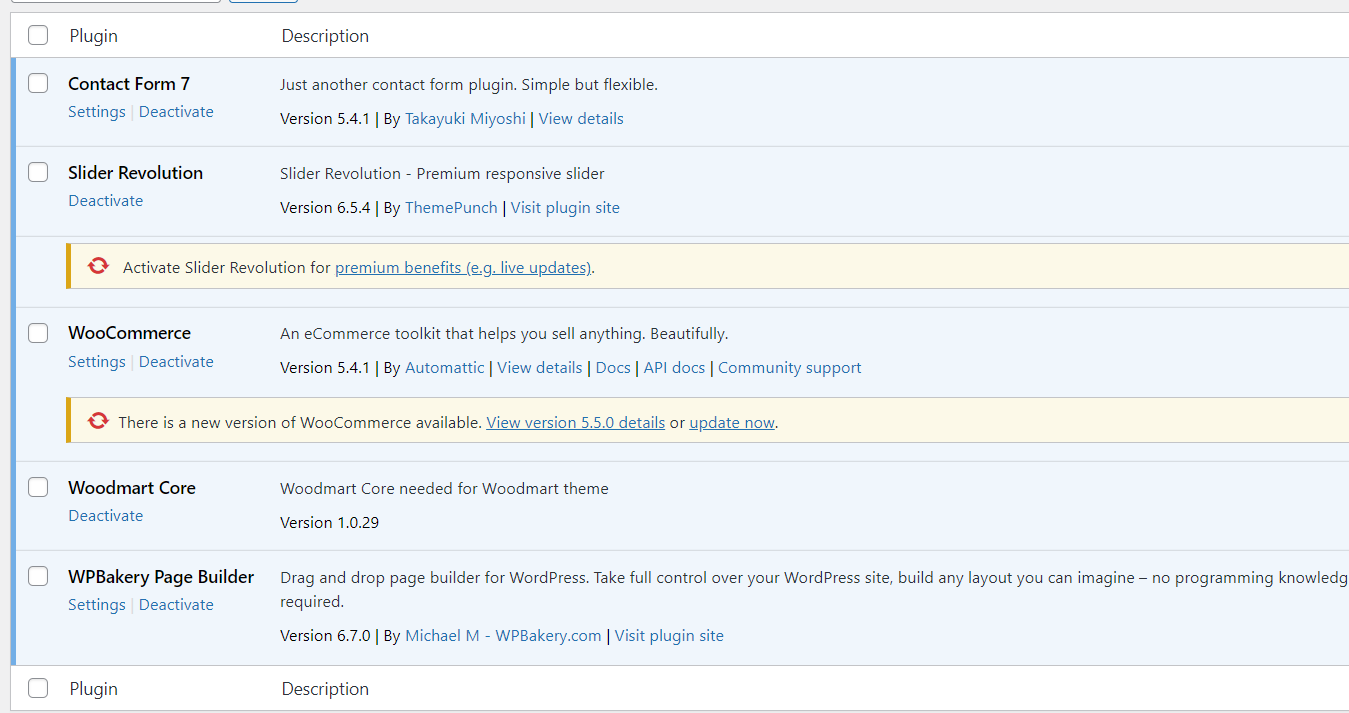This screenshot has height=713, width=1349.
Task: Open Michael M - WPBakery.com link
Action: 503,636
